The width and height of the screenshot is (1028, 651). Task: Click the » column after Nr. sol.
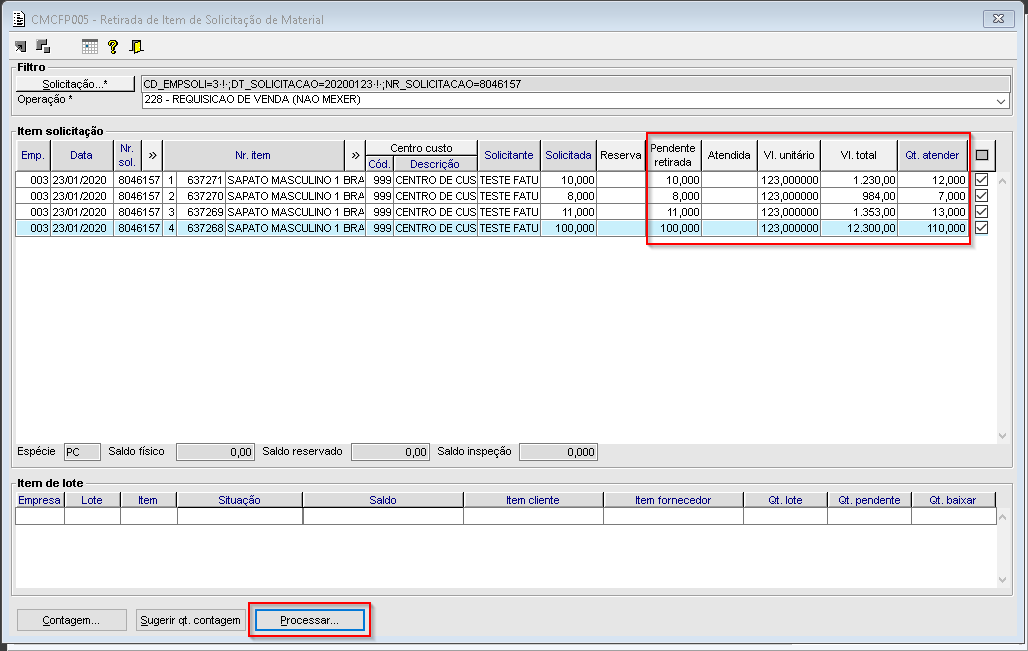pyautogui.click(x=152, y=155)
